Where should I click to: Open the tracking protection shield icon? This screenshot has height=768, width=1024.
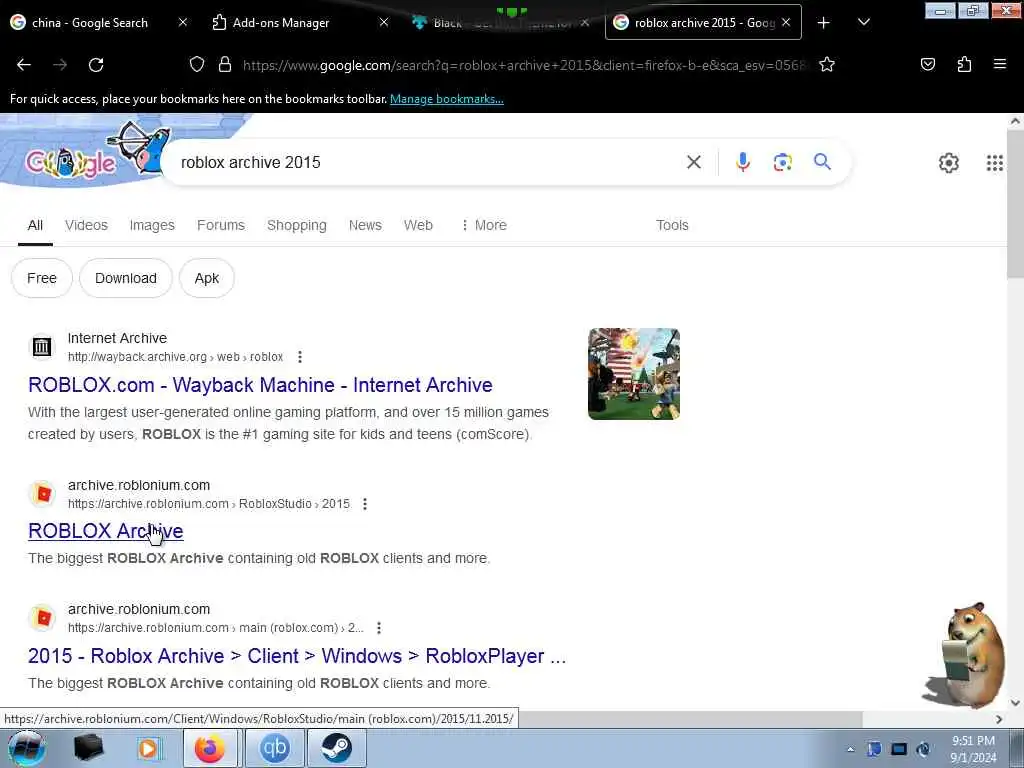[197, 64]
